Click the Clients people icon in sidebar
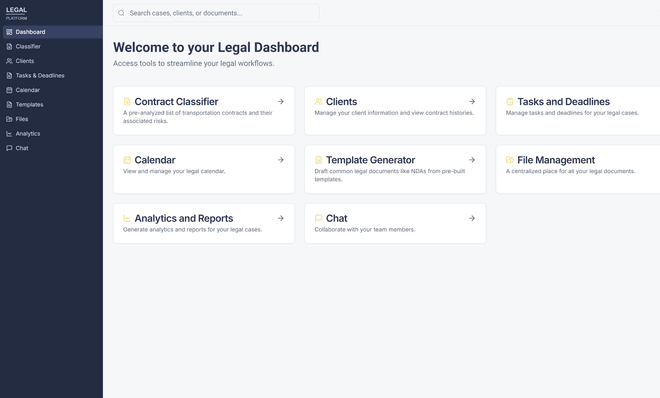The height and width of the screenshot is (398, 660). [9, 61]
